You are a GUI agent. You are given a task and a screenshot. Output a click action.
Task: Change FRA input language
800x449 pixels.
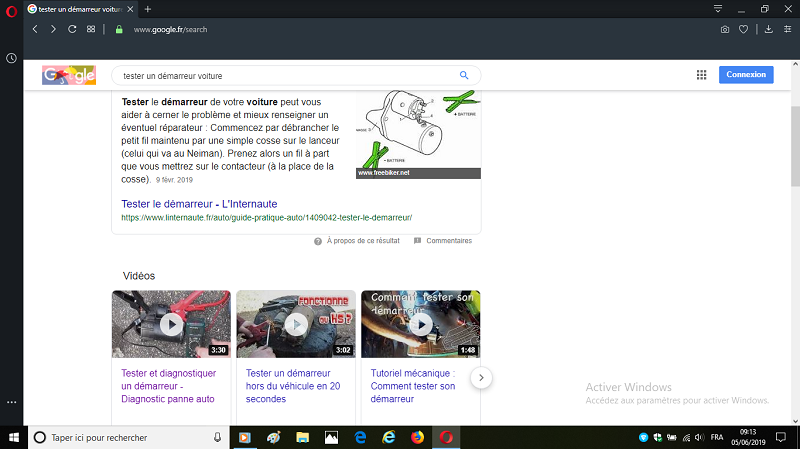click(717, 438)
